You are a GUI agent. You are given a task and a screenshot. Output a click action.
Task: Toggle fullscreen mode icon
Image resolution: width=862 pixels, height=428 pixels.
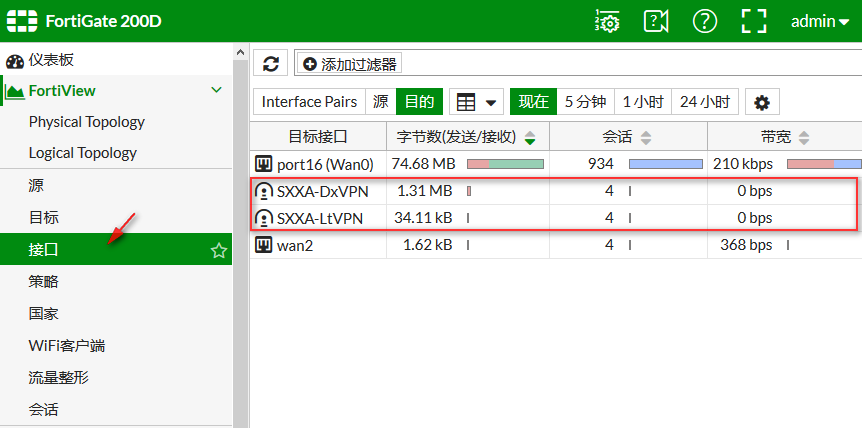754,21
